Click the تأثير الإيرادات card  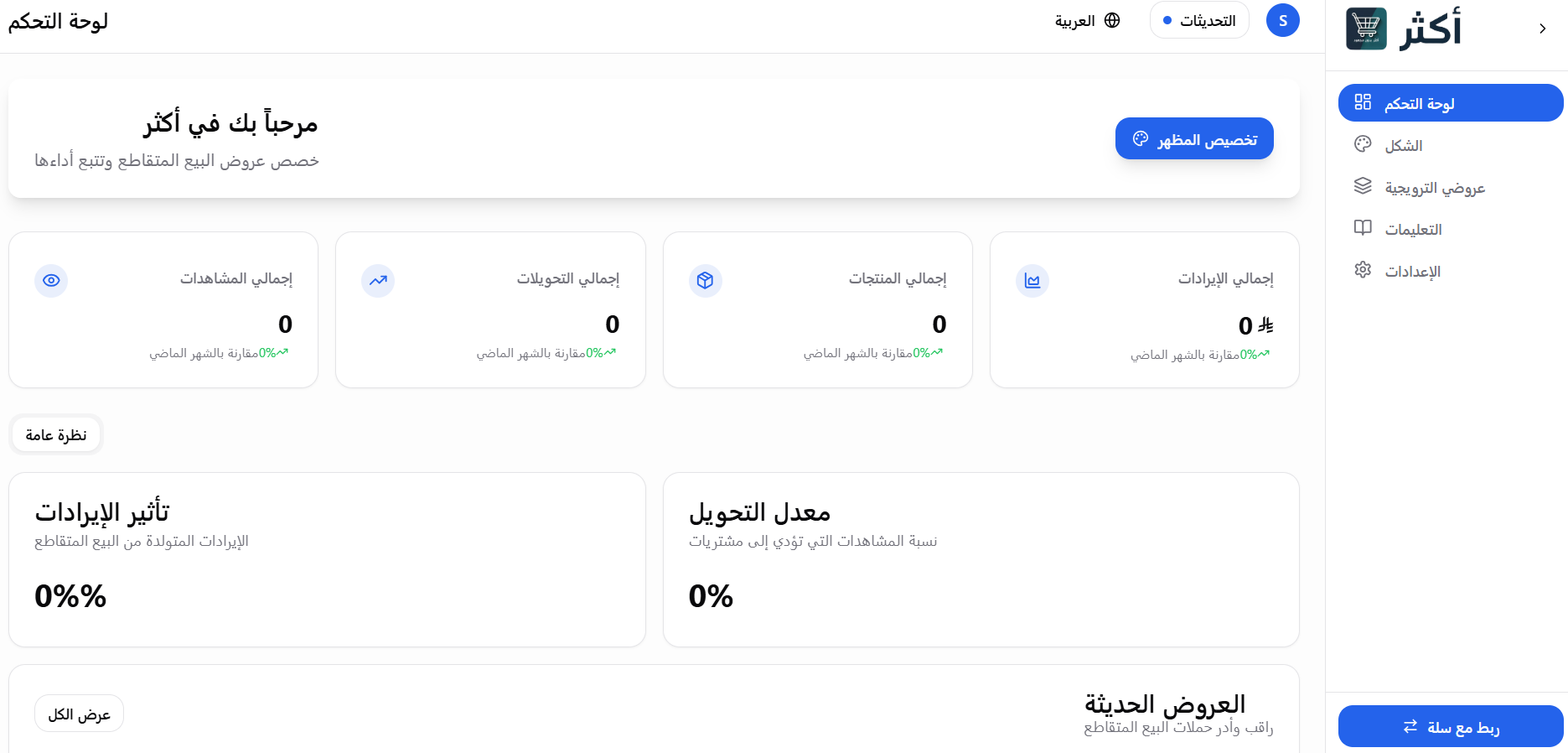point(327,559)
